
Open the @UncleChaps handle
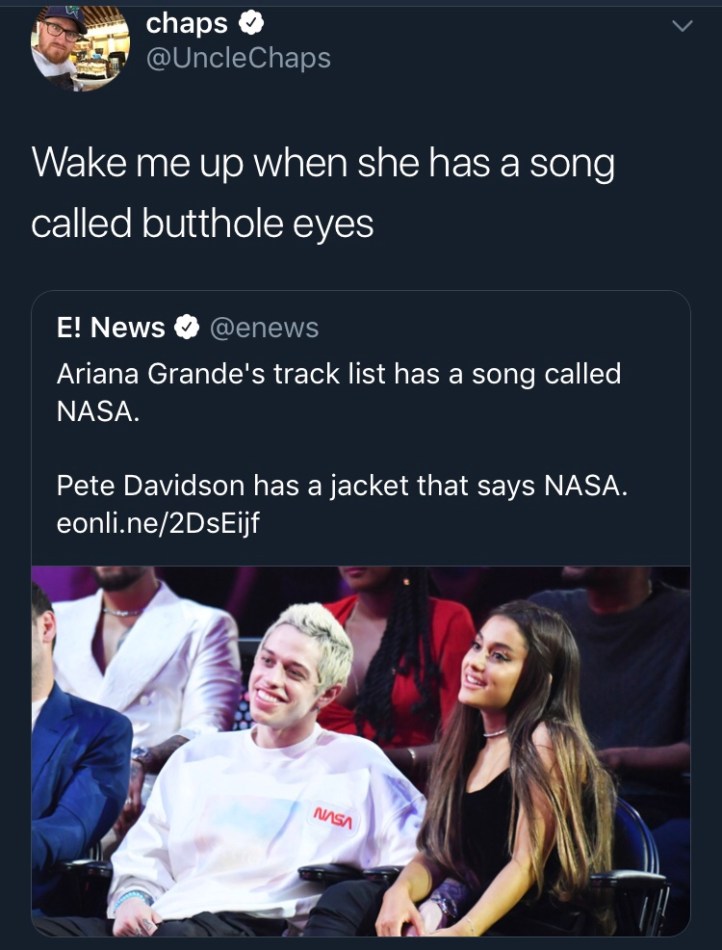click(x=238, y=58)
